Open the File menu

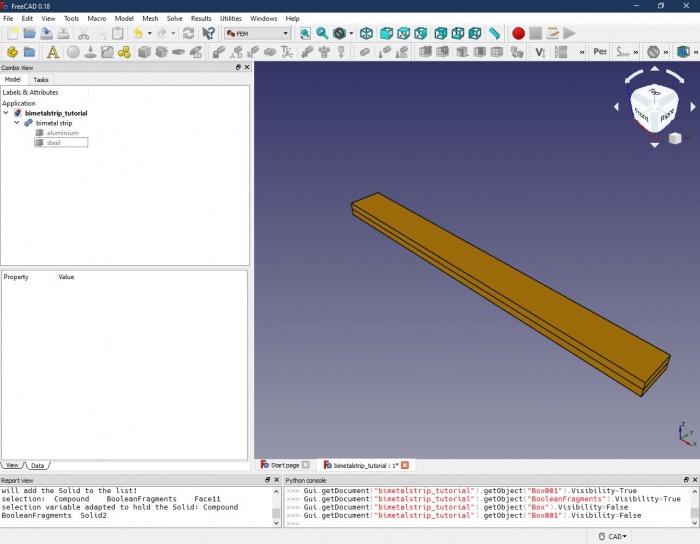click(x=8, y=18)
